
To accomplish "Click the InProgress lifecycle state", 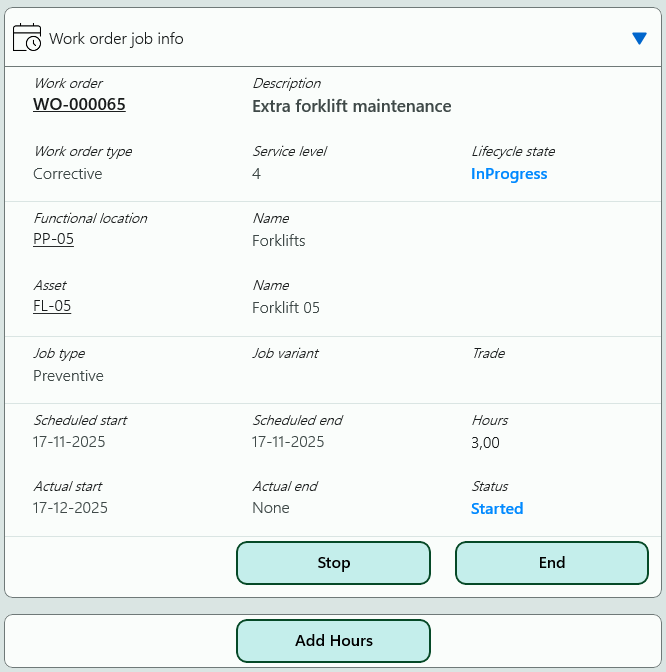I will pyautogui.click(x=509, y=174).
